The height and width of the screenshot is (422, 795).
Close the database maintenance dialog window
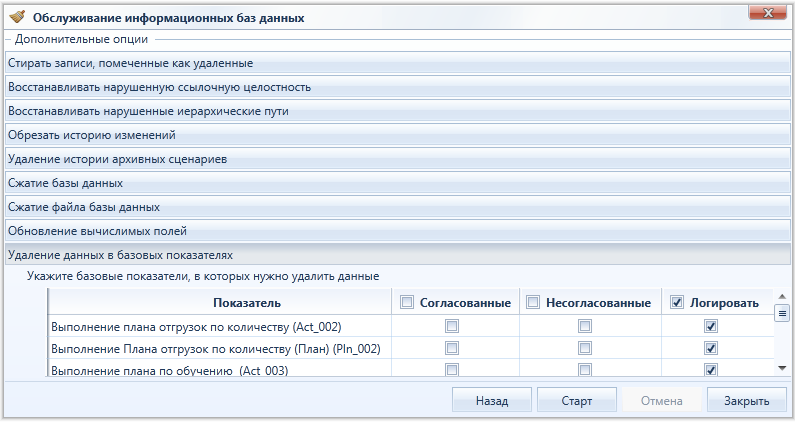(x=768, y=13)
